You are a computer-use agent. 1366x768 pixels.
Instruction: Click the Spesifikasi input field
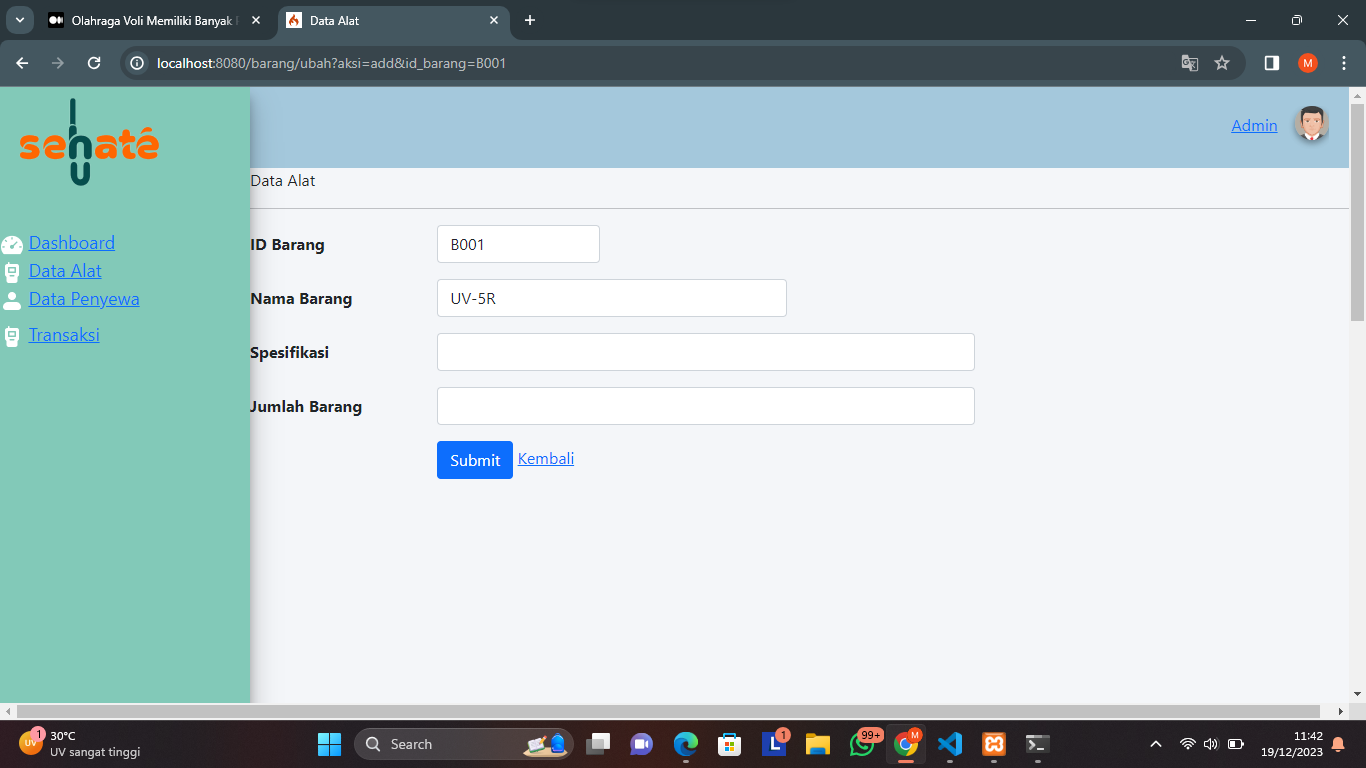pos(705,352)
